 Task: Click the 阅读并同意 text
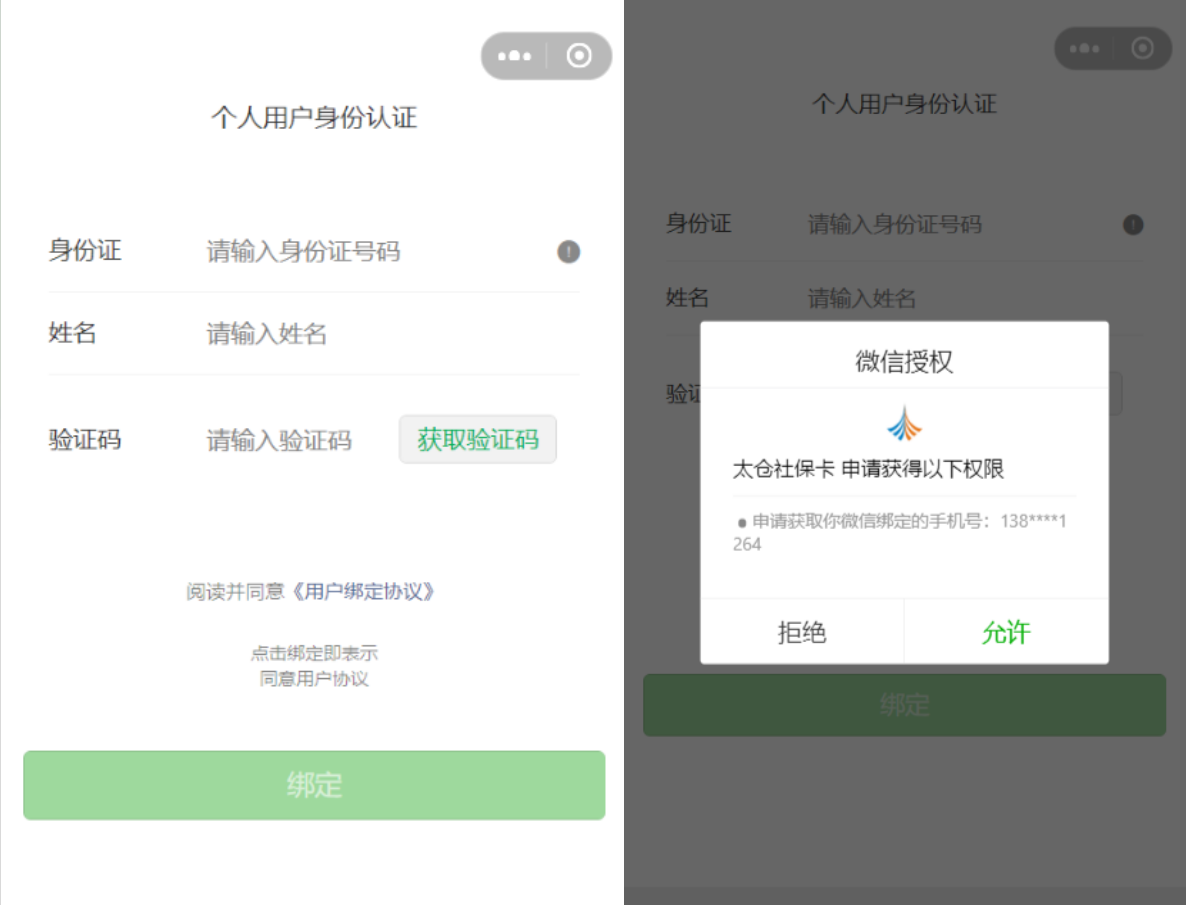click(235, 592)
